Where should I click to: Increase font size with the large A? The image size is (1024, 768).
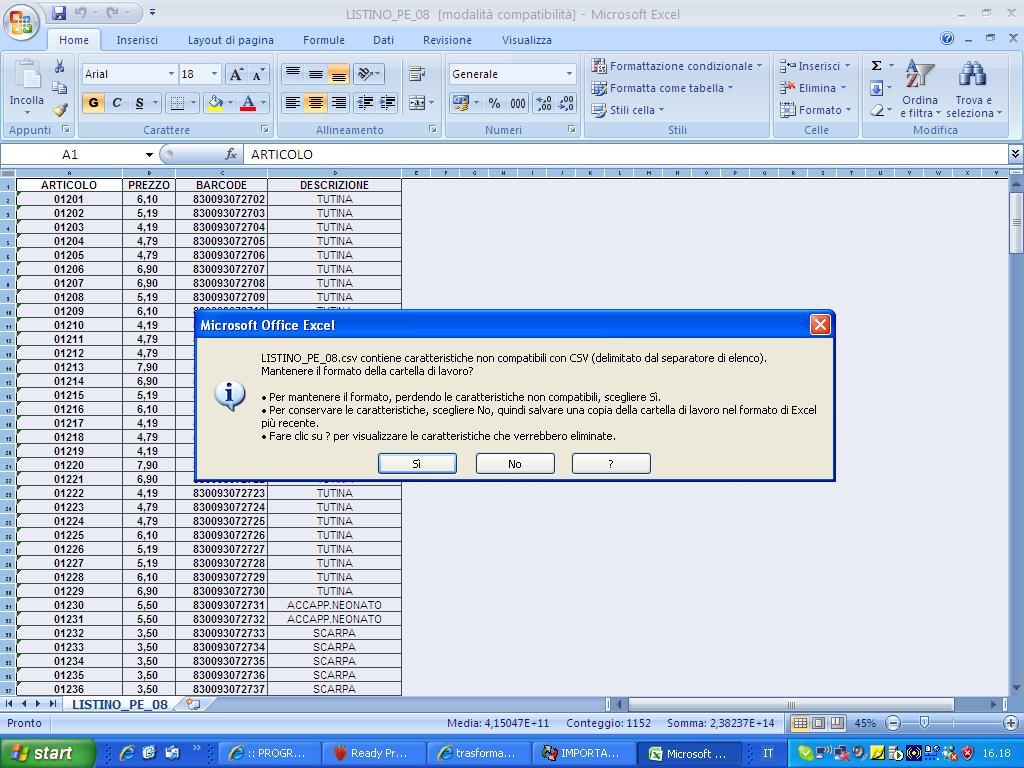point(236,74)
